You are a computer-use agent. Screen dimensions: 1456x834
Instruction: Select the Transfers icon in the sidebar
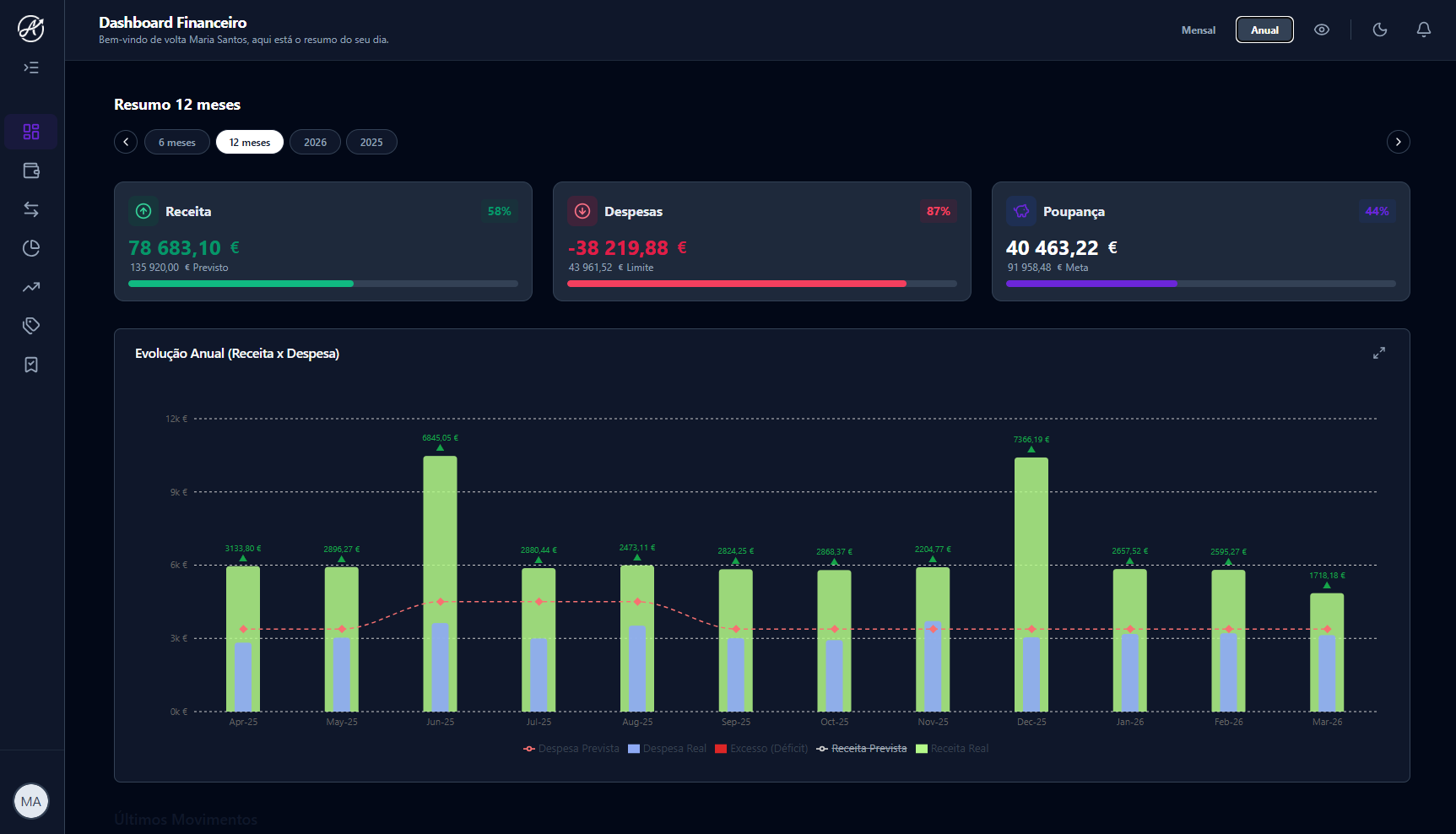coord(31,209)
